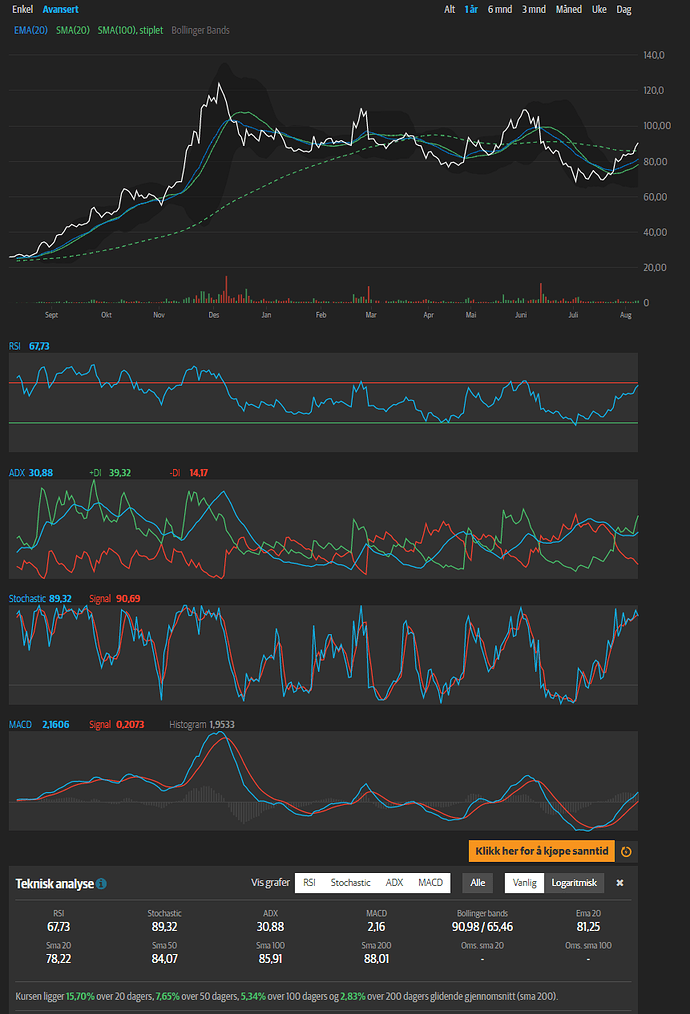Toggle the EMA(20) overlay

coord(31,30)
